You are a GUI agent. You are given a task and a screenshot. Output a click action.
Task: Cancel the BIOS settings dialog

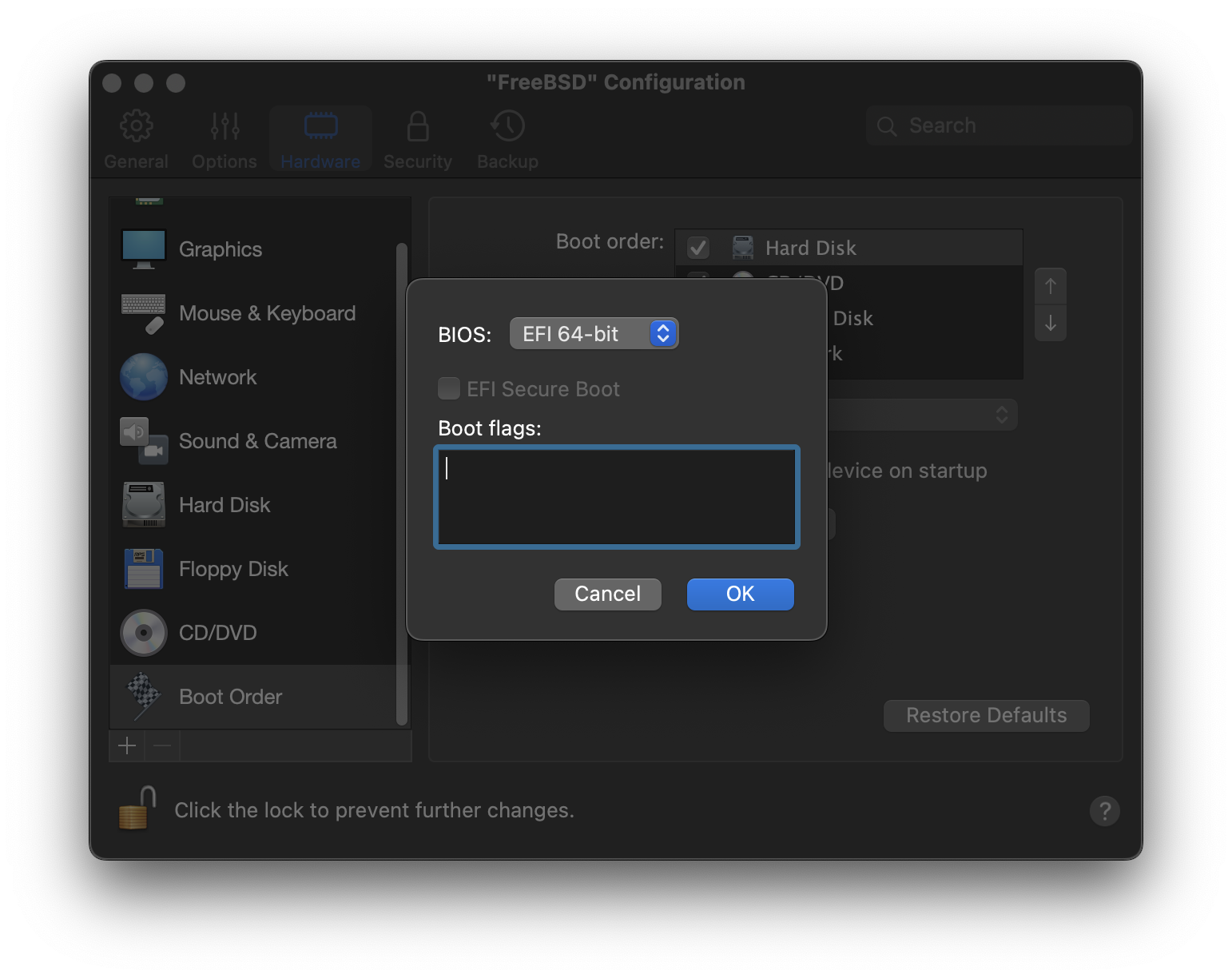coord(607,594)
